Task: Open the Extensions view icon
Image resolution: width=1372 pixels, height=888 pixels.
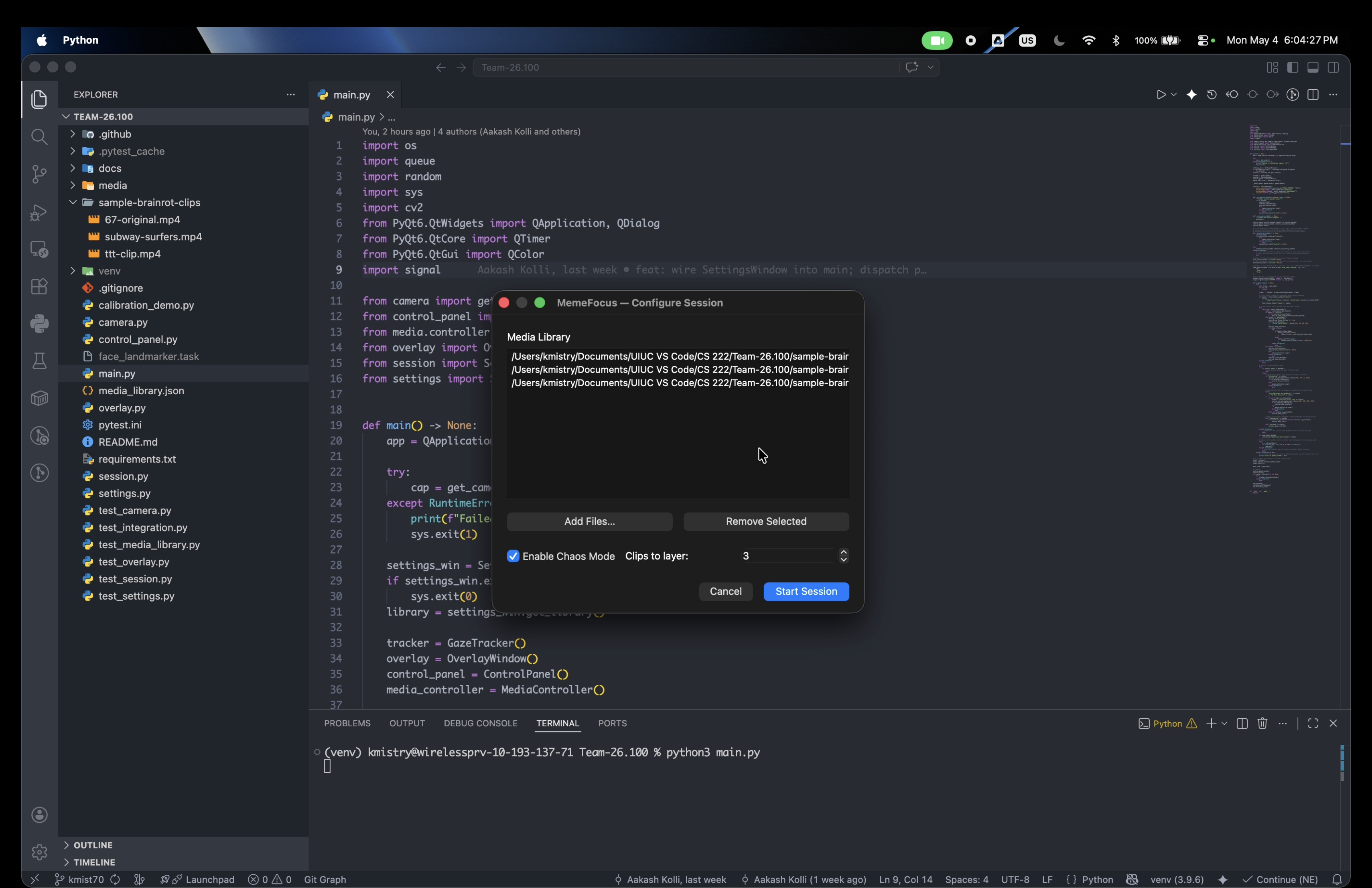Action: [39, 286]
